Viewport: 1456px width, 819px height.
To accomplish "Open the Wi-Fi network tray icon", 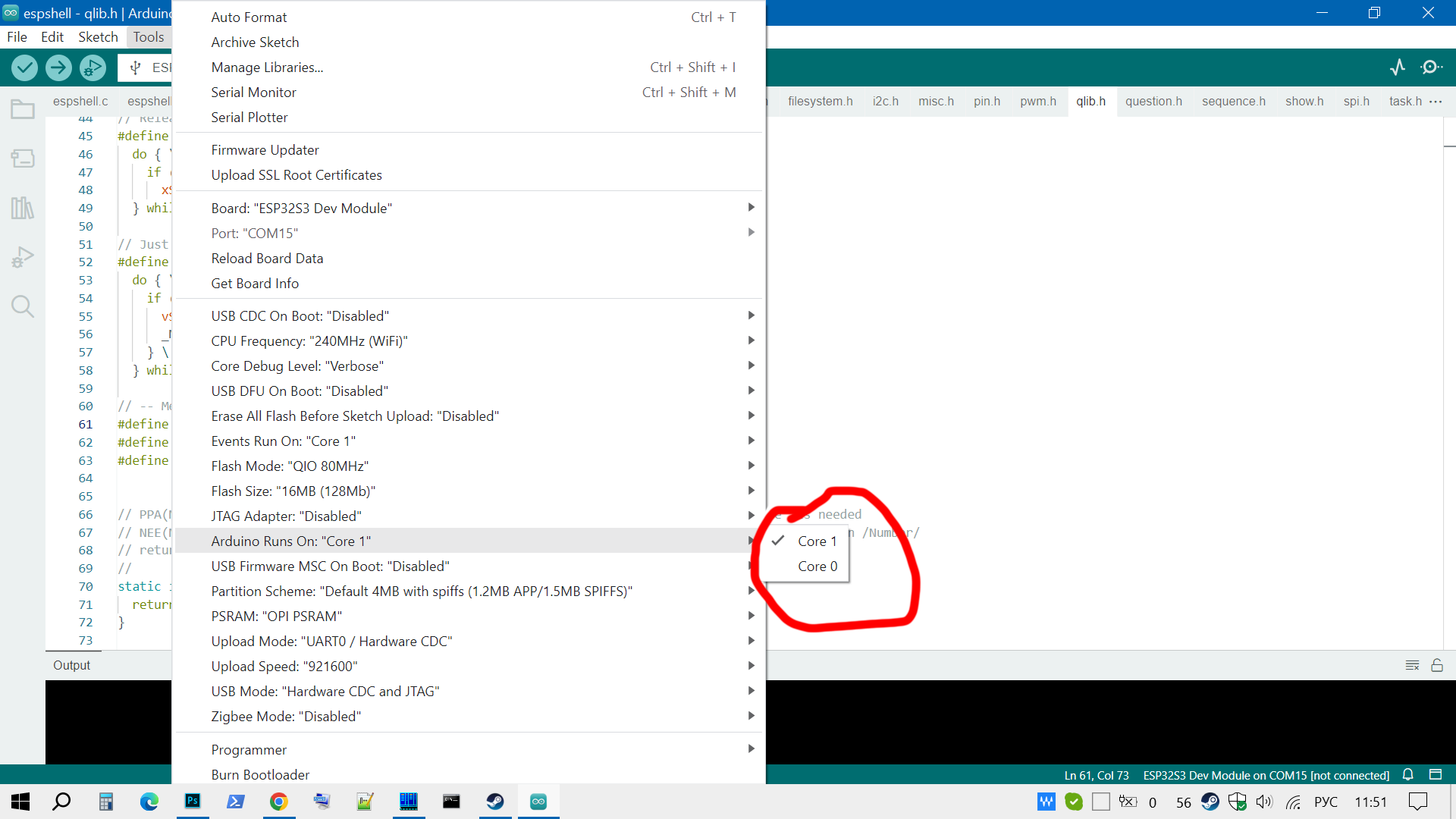I will [1294, 802].
